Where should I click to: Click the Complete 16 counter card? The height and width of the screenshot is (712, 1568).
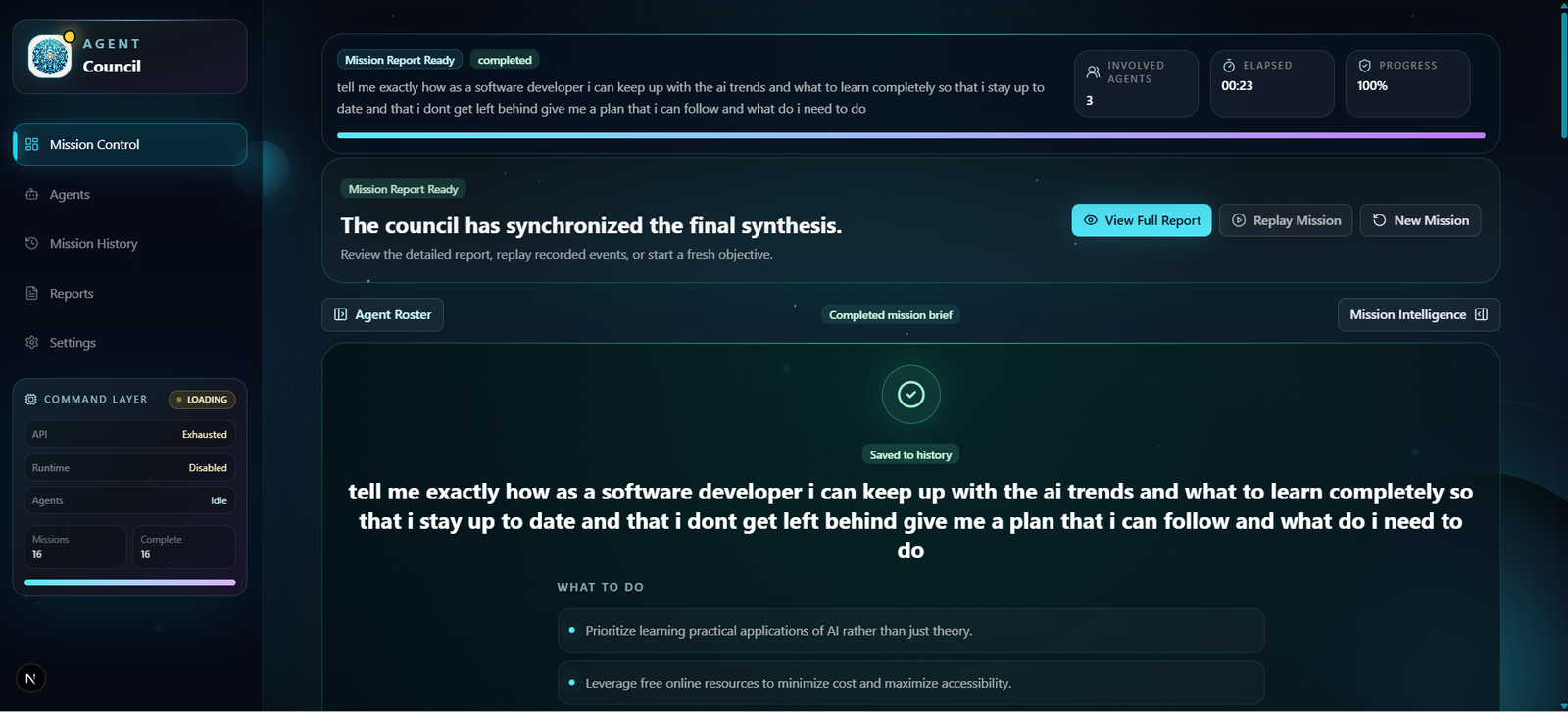[184, 546]
